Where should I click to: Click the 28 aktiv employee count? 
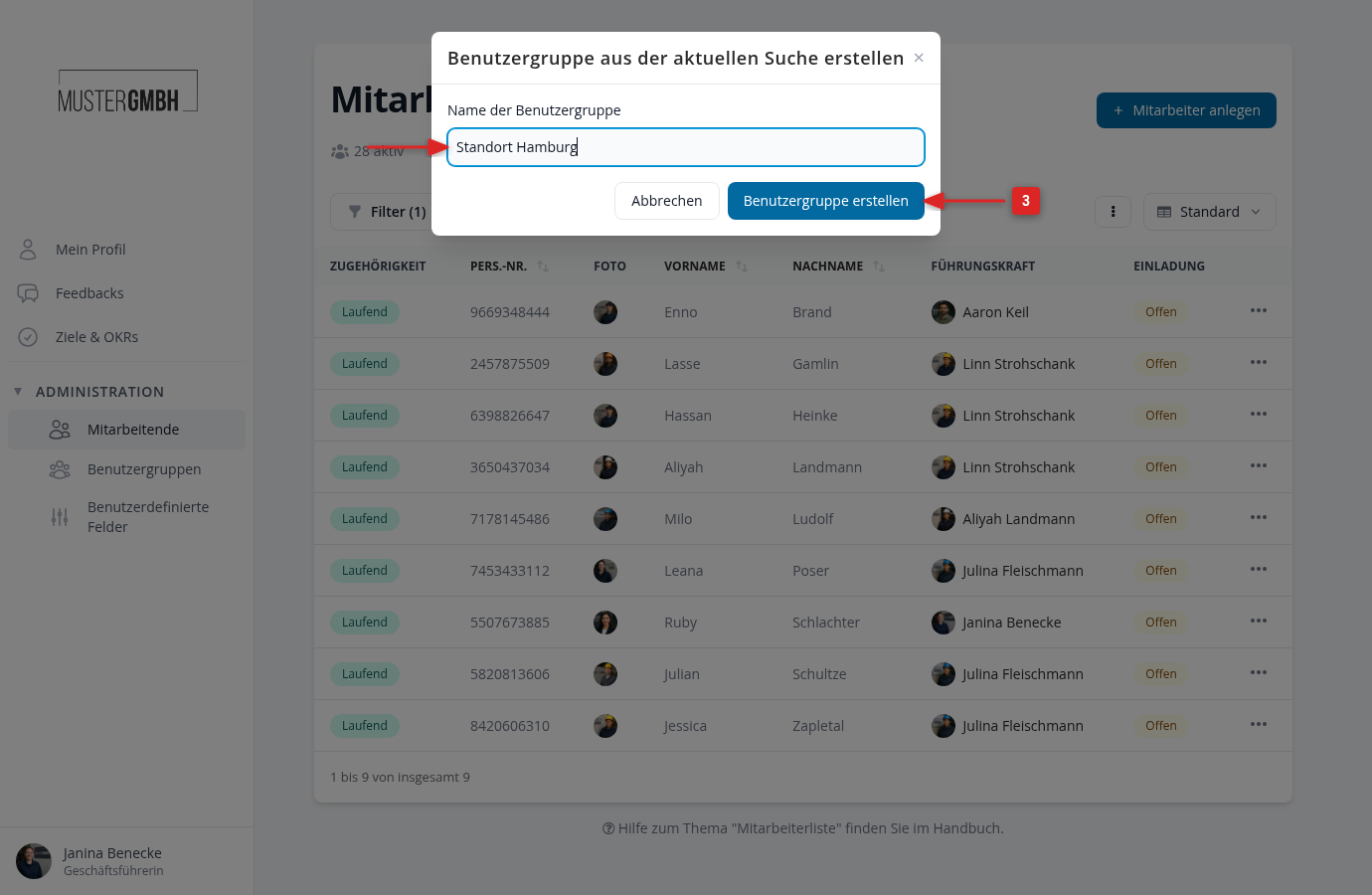click(x=368, y=151)
